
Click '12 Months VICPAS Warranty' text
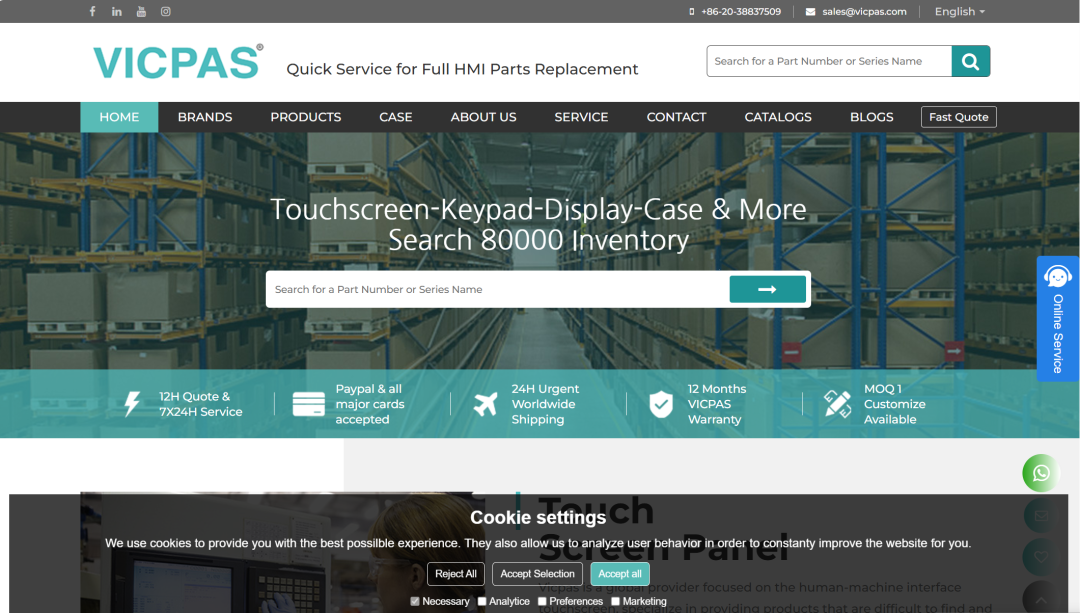(x=716, y=404)
